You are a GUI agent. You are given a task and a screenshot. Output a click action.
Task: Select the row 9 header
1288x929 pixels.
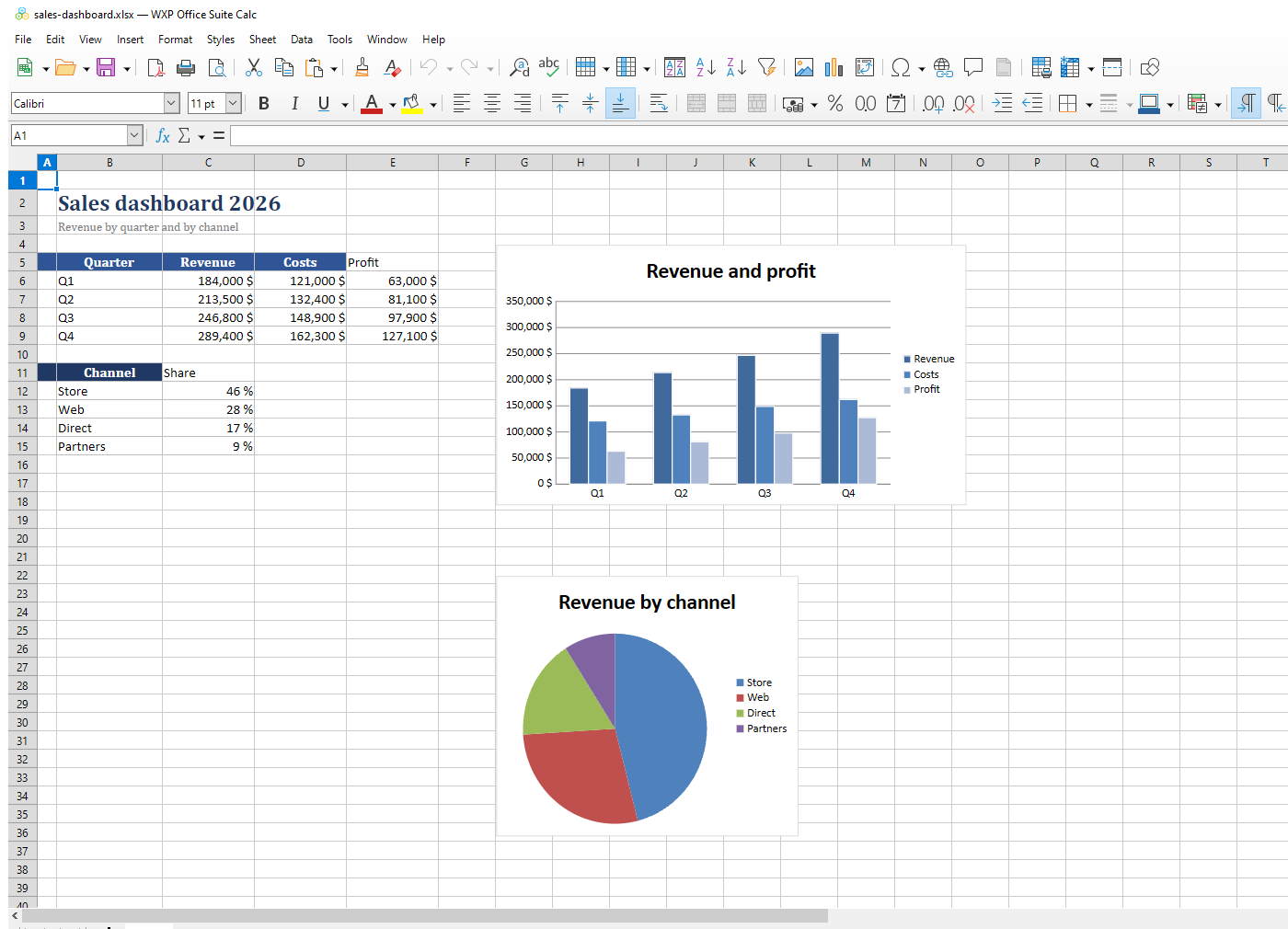pyautogui.click(x=23, y=336)
